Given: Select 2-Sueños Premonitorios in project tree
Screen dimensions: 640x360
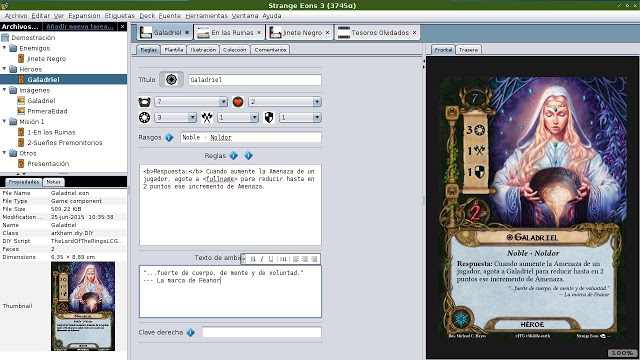Looking at the screenshot, I should [64, 142].
